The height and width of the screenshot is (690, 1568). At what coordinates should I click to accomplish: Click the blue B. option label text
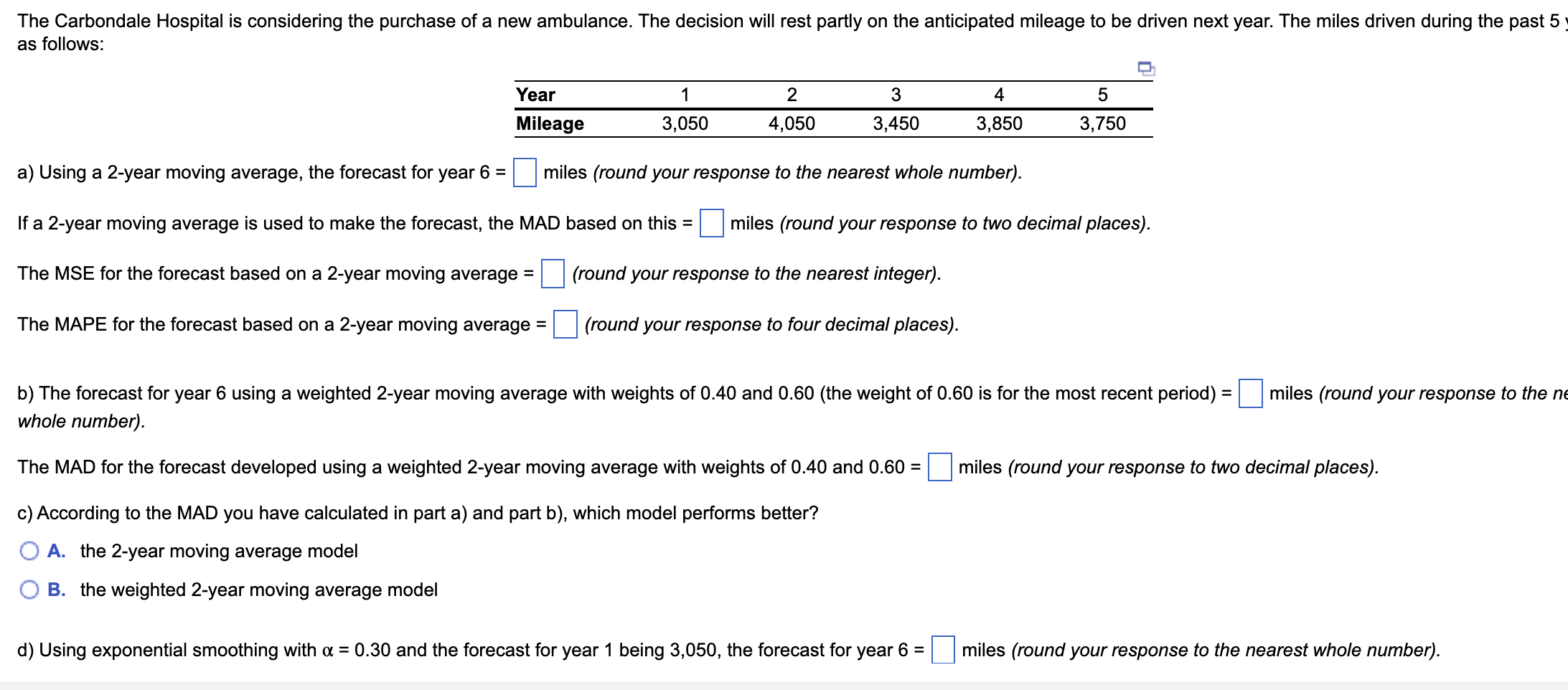[x=57, y=589]
